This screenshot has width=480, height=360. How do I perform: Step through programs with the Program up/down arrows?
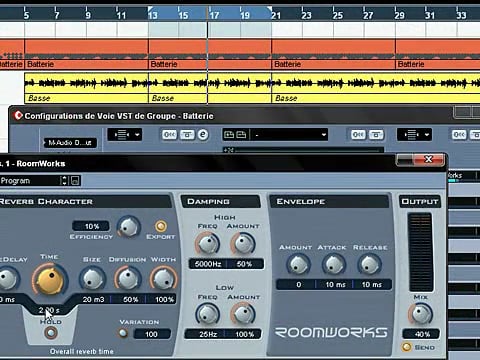(x=64, y=181)
